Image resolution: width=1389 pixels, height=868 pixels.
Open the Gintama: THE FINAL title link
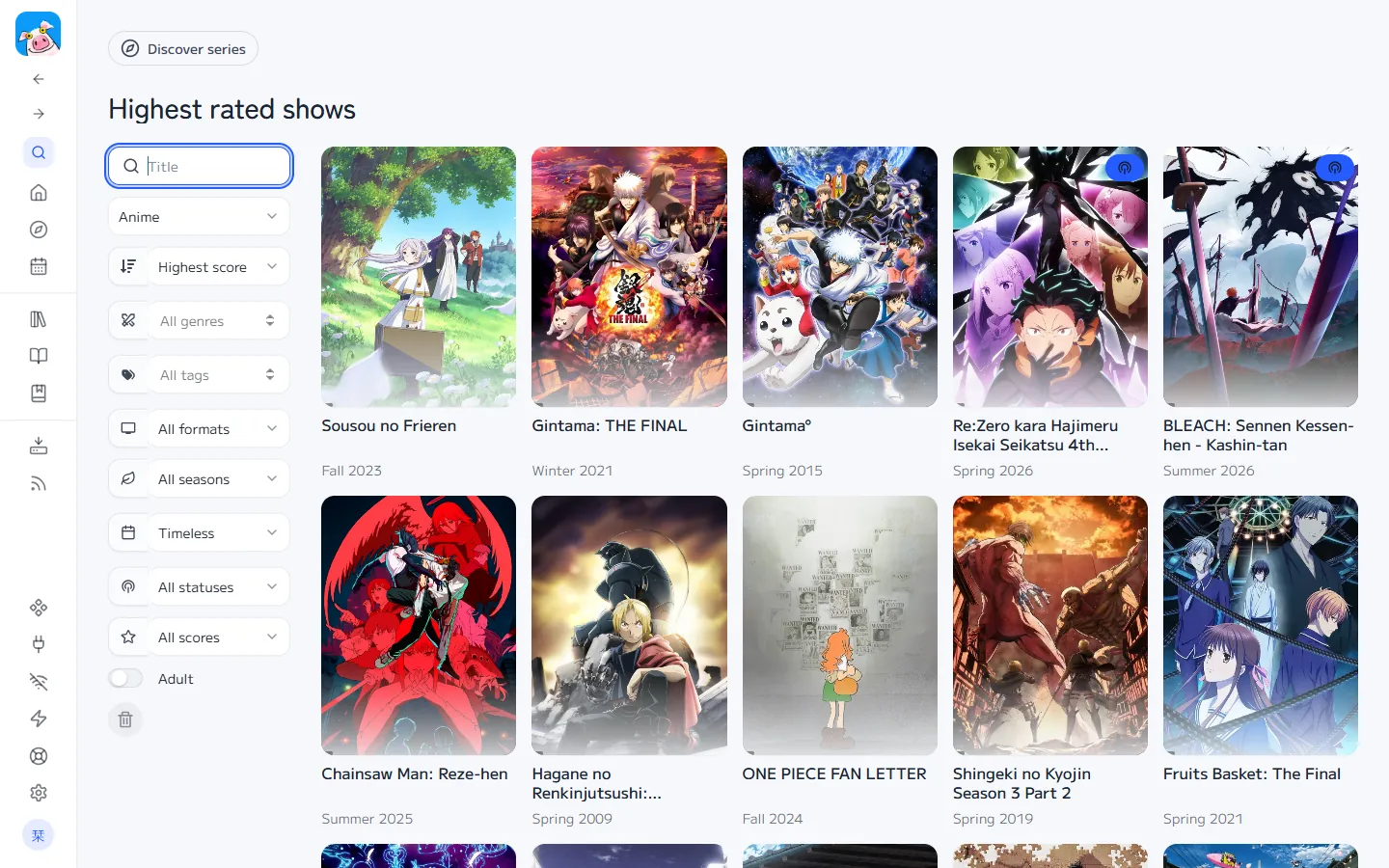click(x=610, y=425)
